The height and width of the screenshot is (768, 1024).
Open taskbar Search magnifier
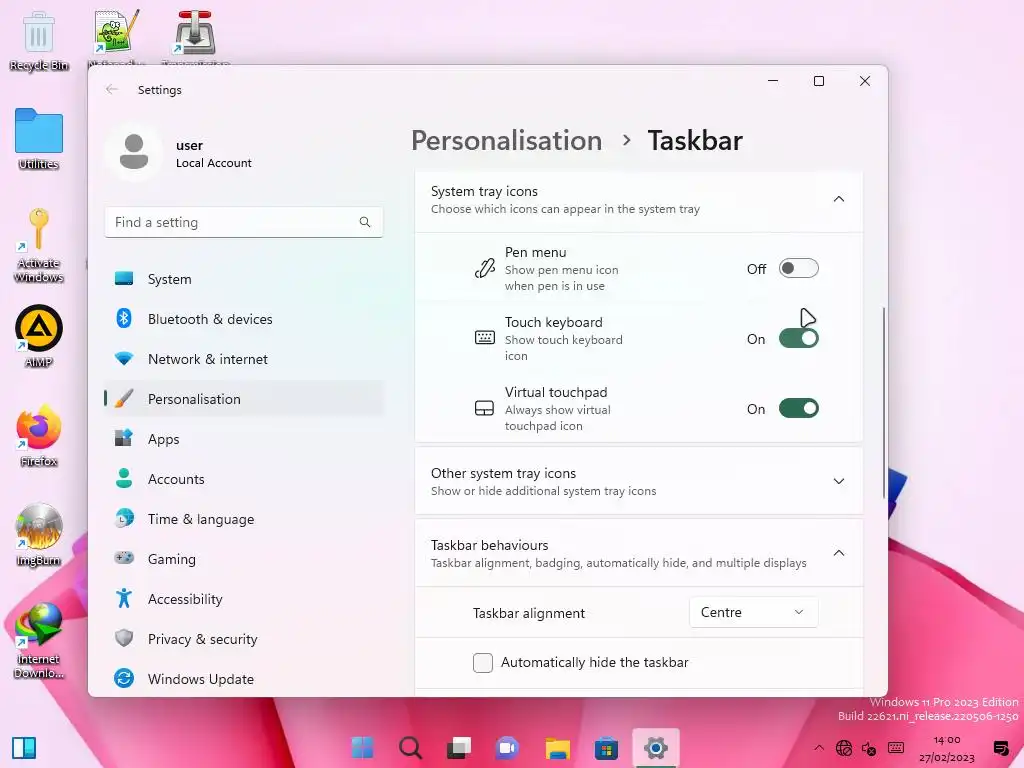pyautogui.click(x=410, y=748)
